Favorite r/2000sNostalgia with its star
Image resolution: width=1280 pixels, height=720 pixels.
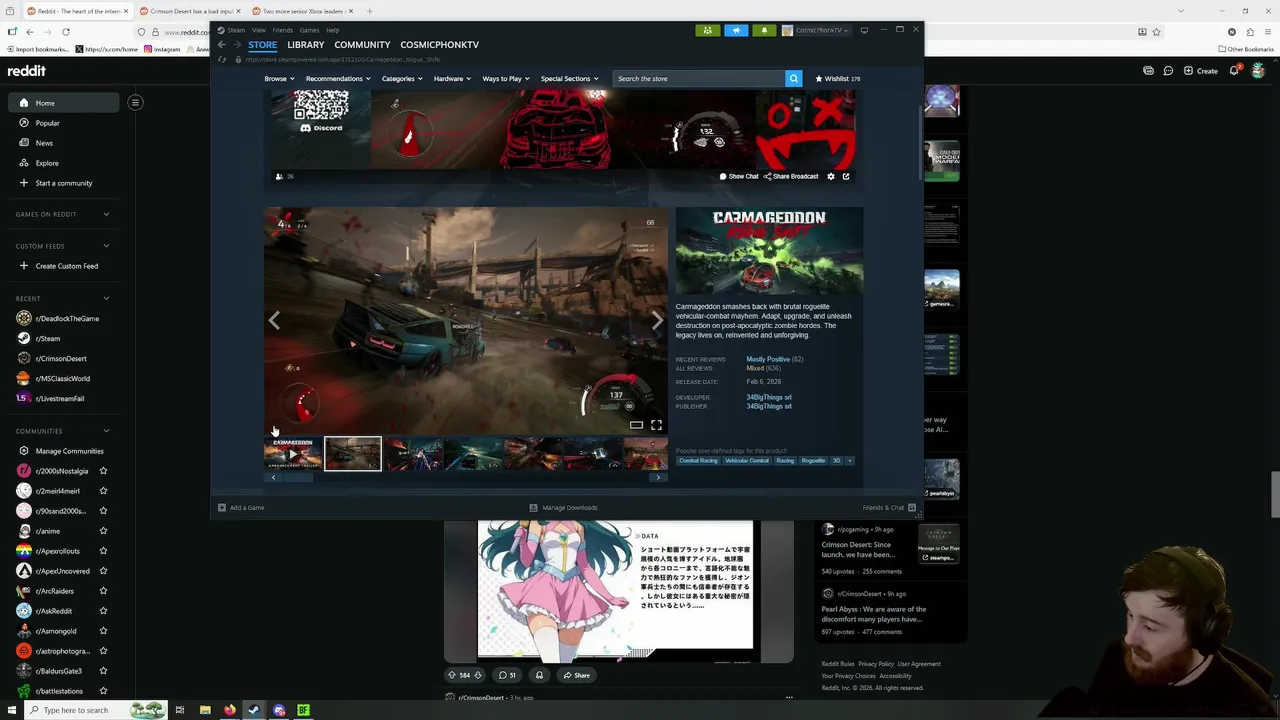tap(103, 471)
